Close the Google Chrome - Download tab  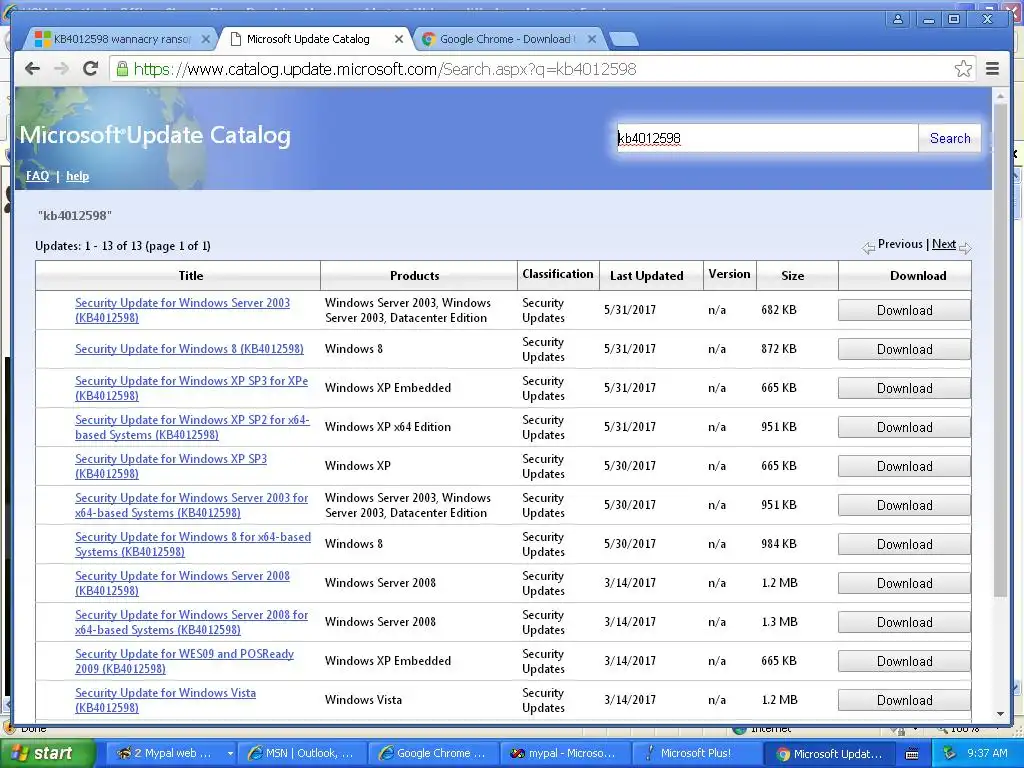[x=592, y=39]
